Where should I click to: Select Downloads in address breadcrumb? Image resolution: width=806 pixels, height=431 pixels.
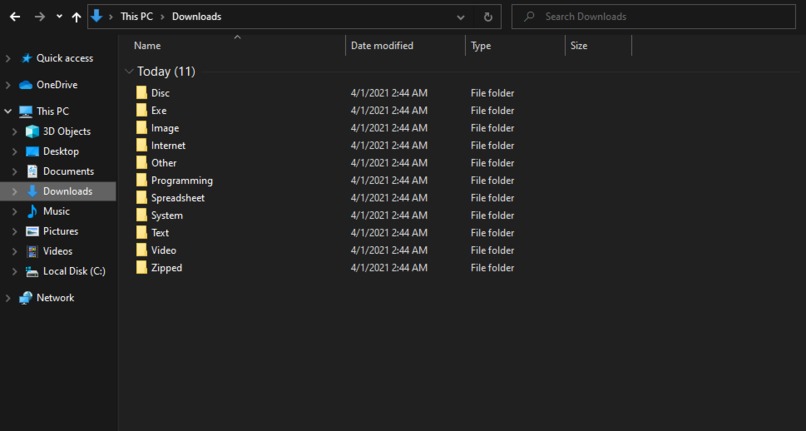(196, 16)
